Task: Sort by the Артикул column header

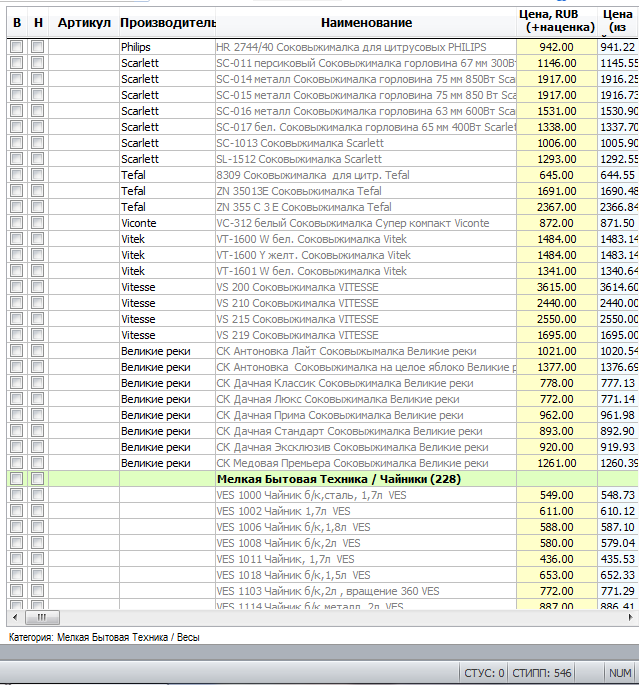Action: point(84,22)
